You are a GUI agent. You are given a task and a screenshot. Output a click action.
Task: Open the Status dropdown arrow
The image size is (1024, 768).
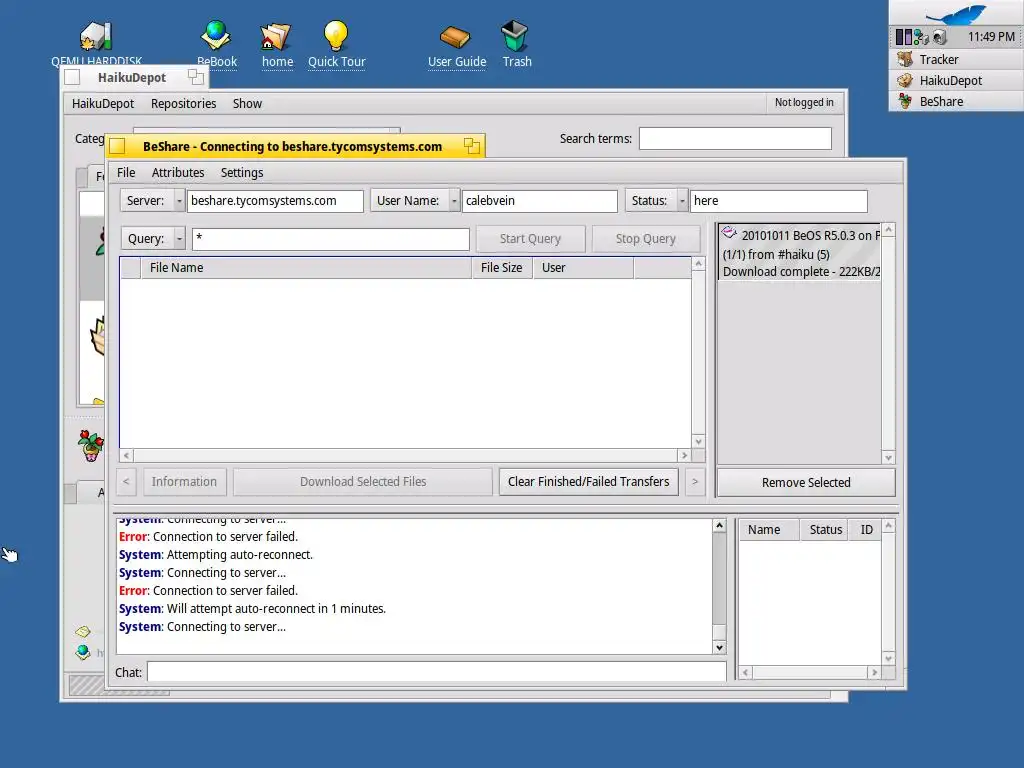tap(682, 201)
